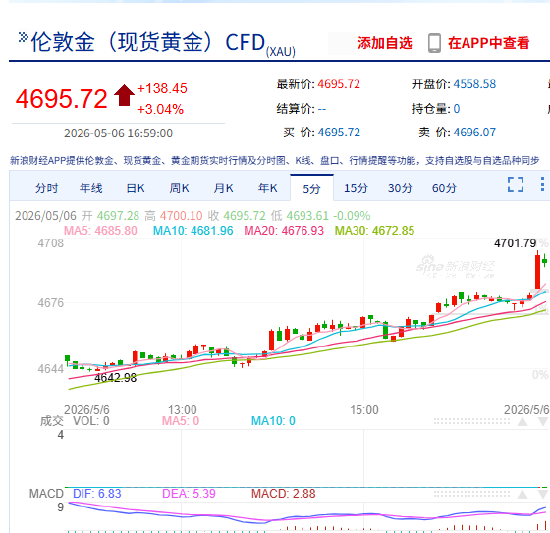
Task: Click the volume MA10: 0 label
Action: point(273,420)
